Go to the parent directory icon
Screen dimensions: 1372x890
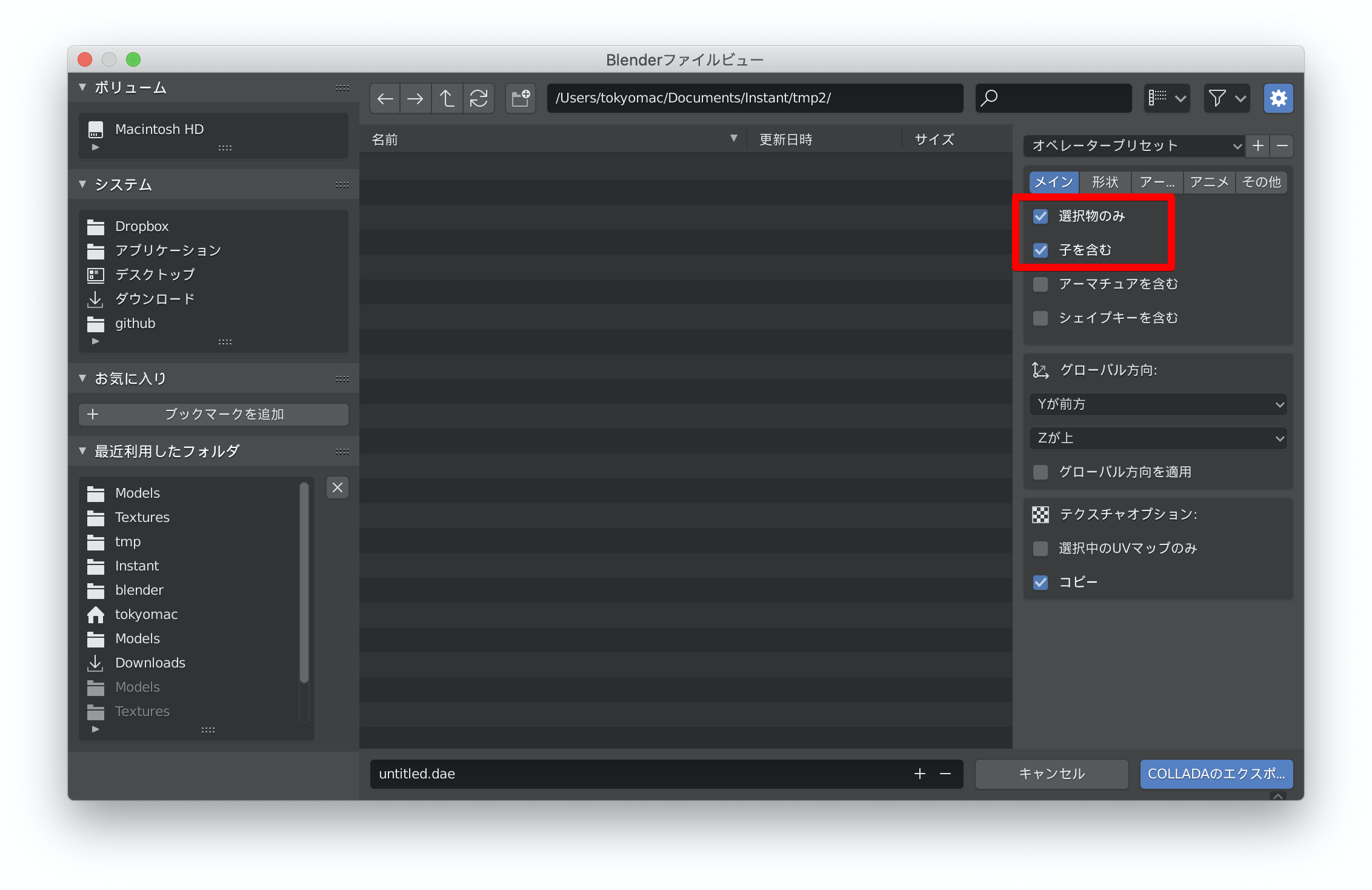[x=447, y=98]
